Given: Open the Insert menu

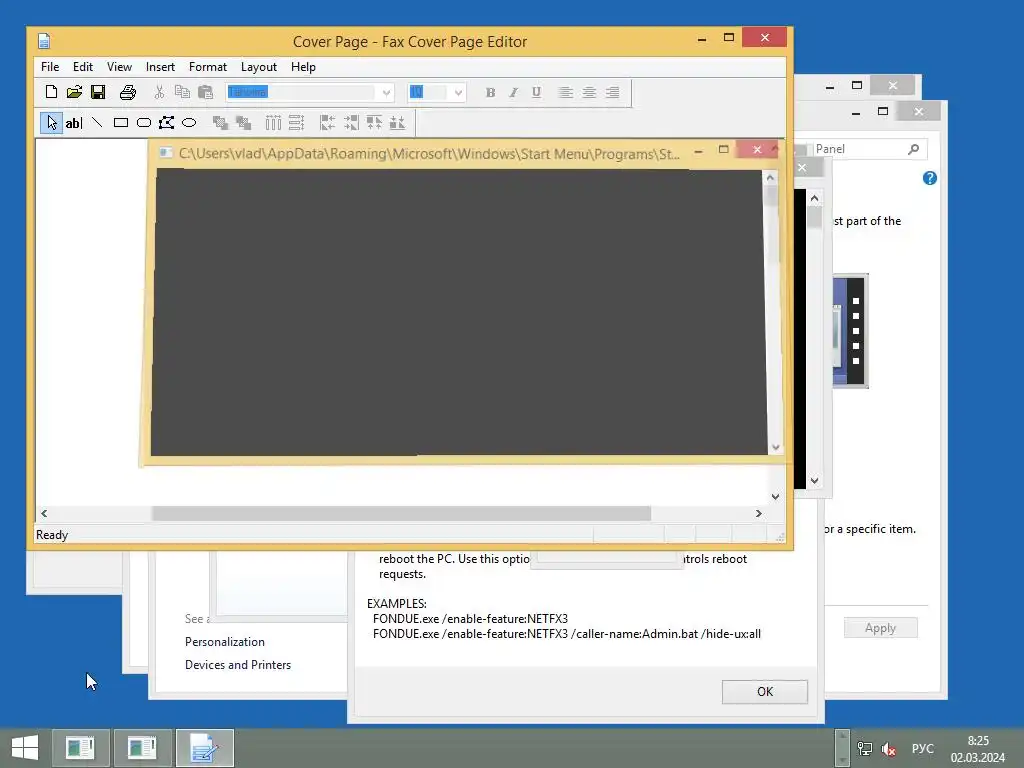Looking at the screenshot, I should click(x=160, y=67).
